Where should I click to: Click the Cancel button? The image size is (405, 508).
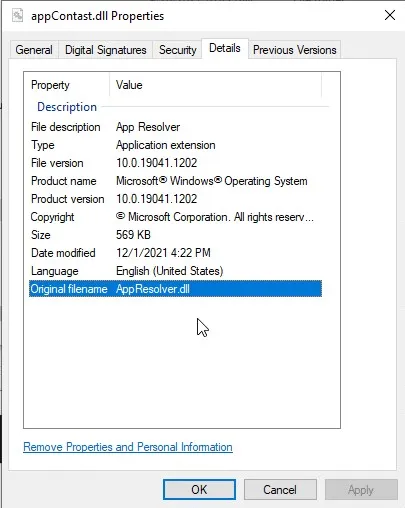click(280, 489)
